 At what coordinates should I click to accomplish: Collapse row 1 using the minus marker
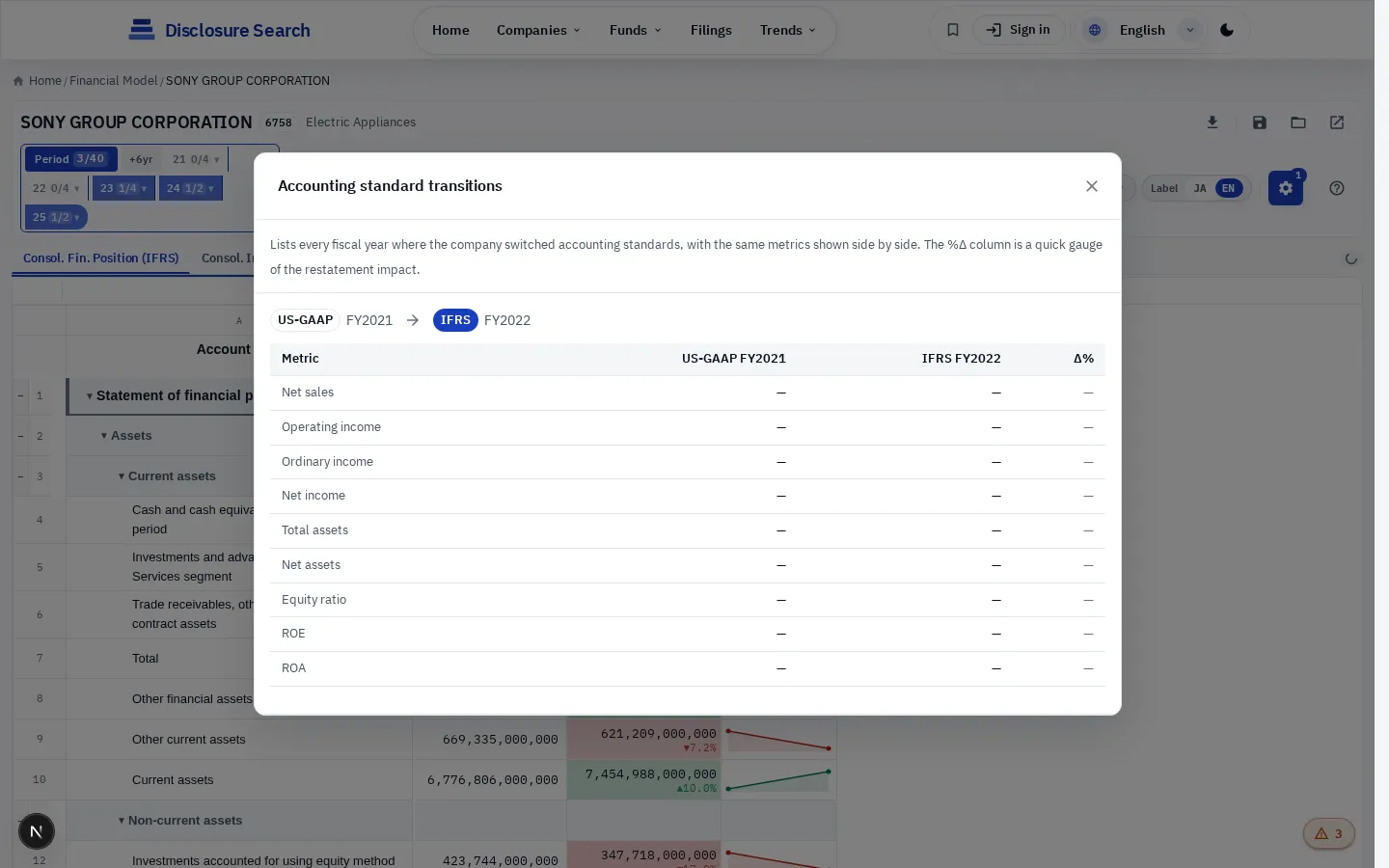click(x=20, y=395)
